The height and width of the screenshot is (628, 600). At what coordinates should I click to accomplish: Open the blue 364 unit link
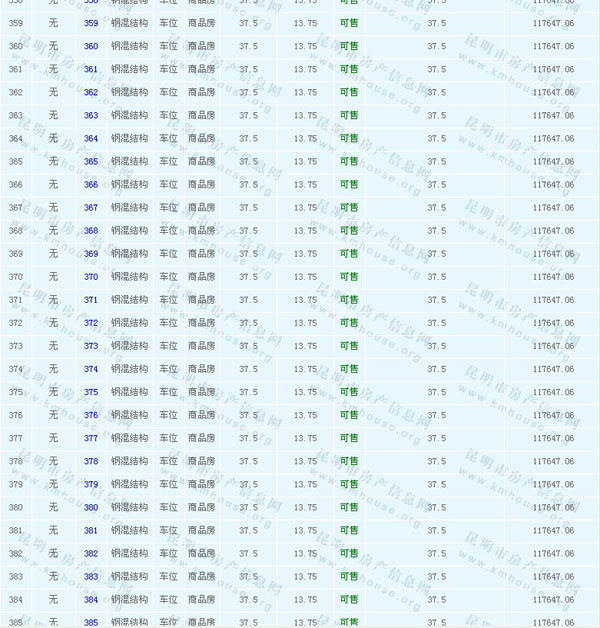point(91,139)
